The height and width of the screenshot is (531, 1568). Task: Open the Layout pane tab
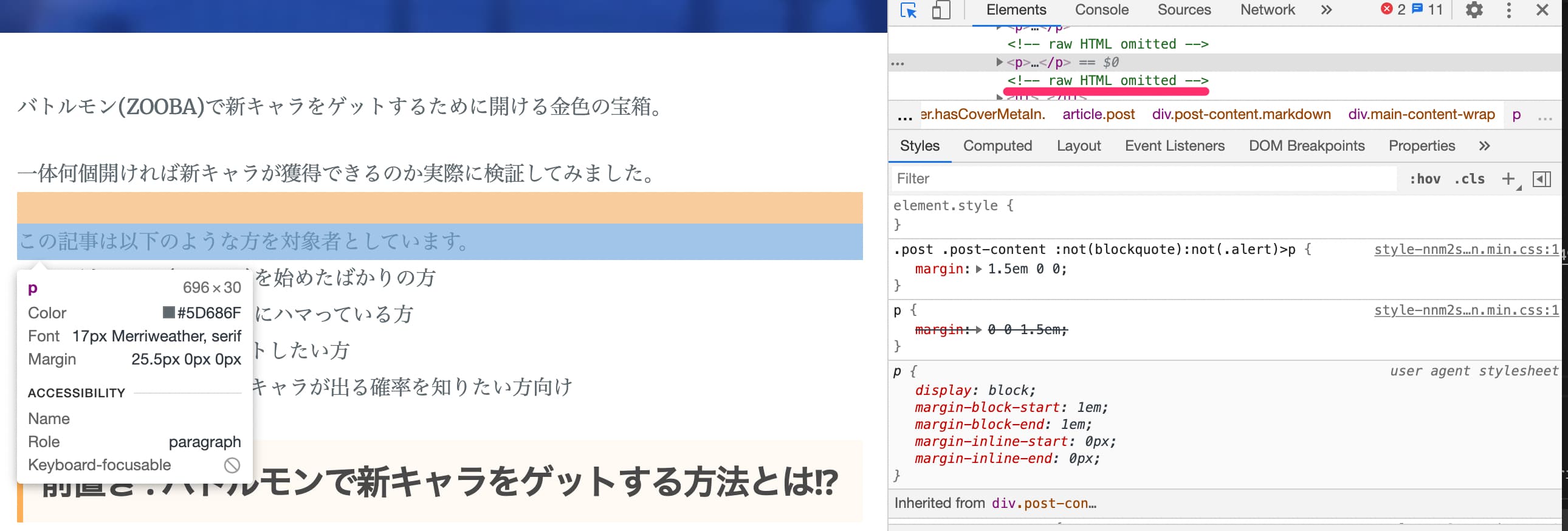[1079, 146]
